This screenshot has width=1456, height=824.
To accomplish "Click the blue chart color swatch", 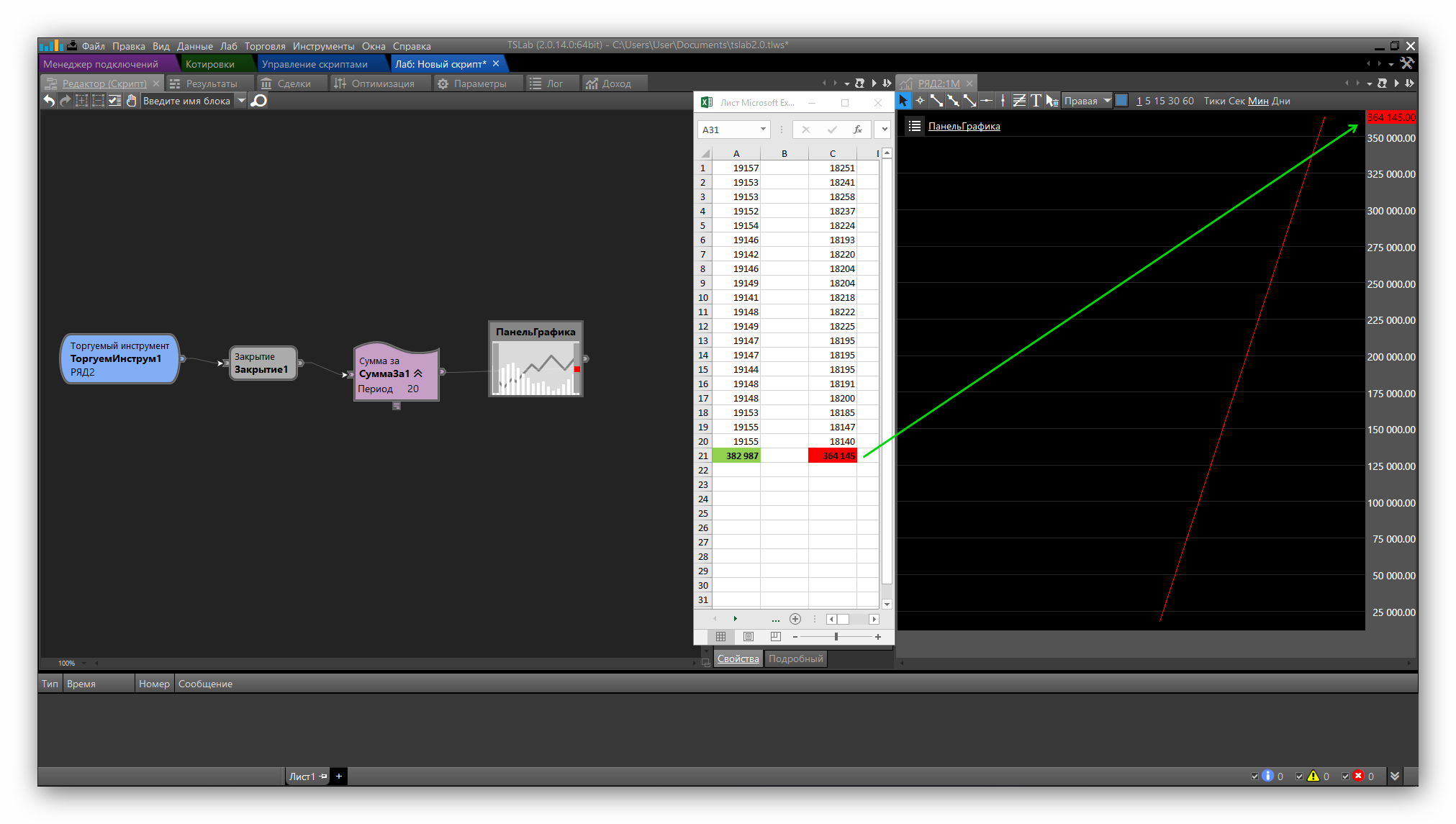I will click(1121, 101).
